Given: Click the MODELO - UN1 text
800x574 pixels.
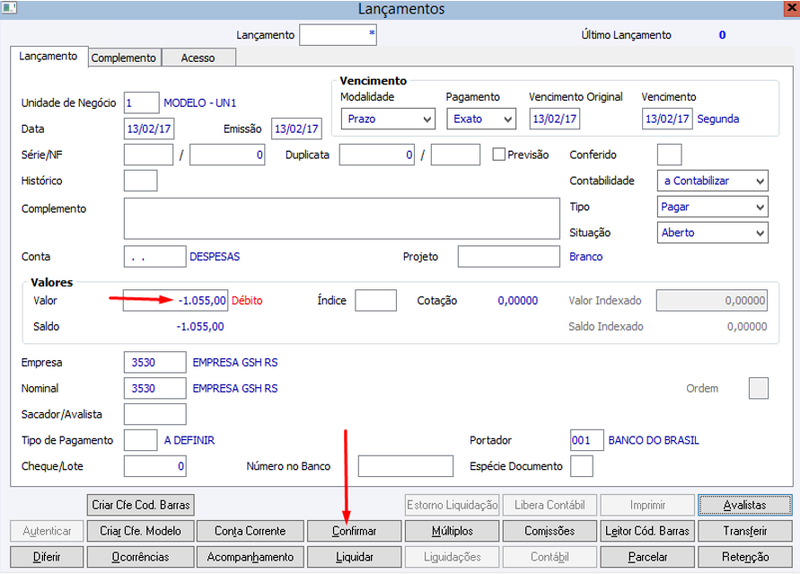Looking at the screenshot, I should [x=200, y=103].
